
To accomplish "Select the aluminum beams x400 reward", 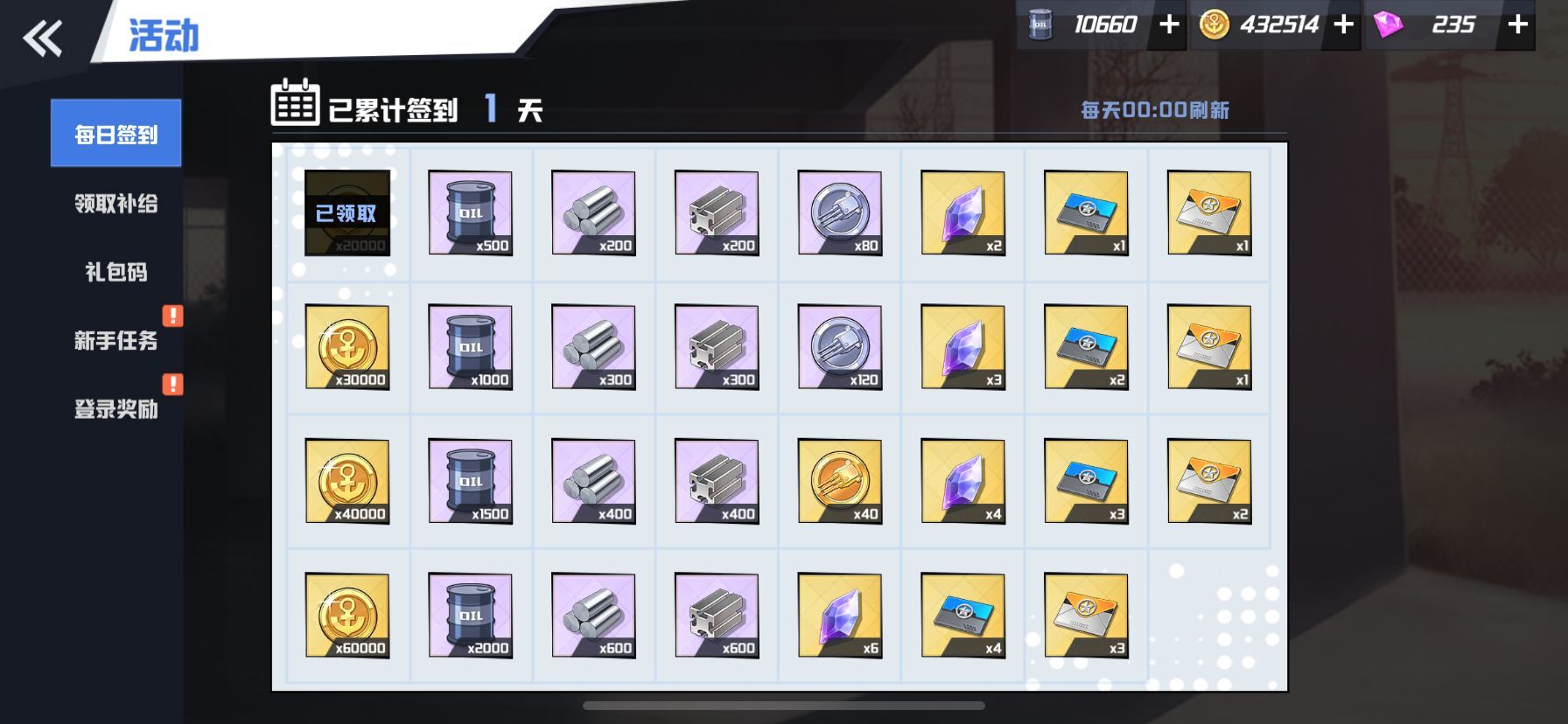I will click(x=717, y=482).
